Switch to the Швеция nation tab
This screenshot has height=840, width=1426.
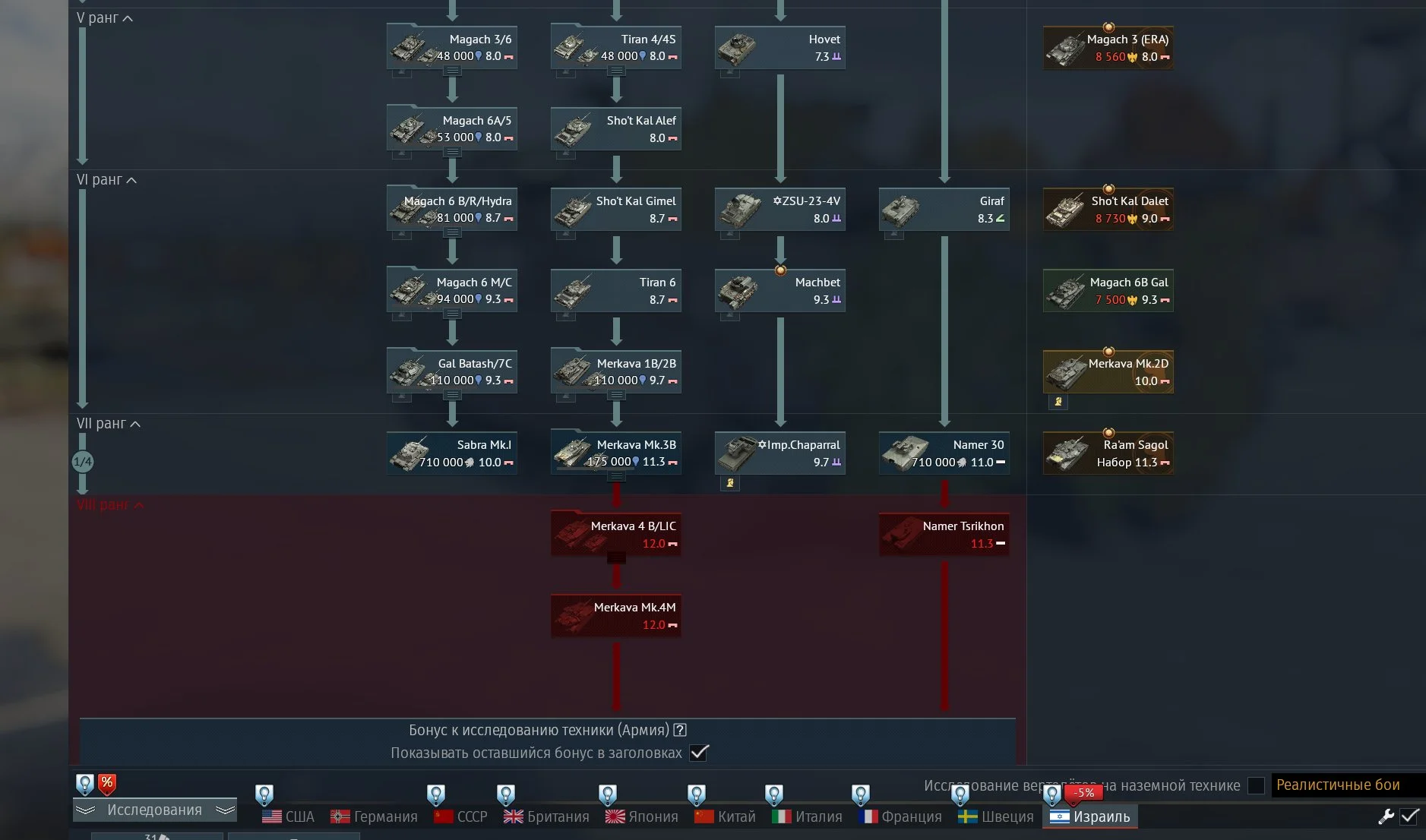click(996, 816)
